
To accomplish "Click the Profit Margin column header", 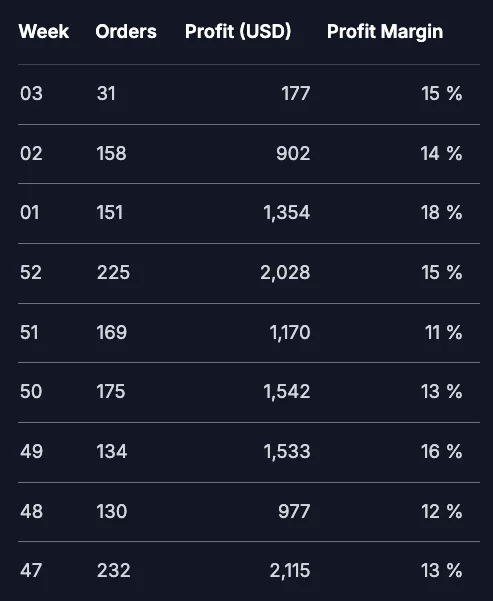I will 385,32.
